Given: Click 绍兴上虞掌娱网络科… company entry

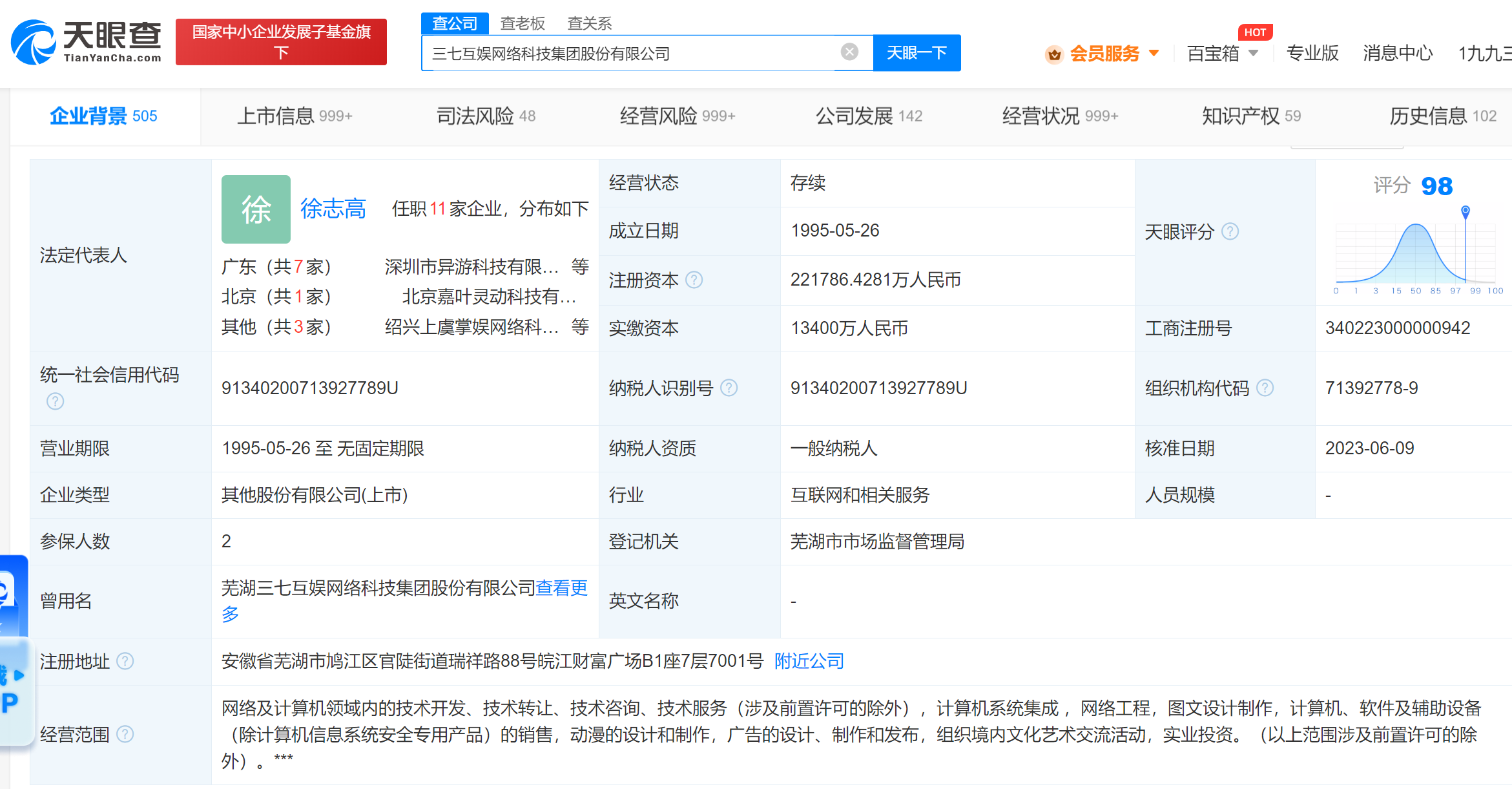Looking at the screenshot, I should click(471, 327).
